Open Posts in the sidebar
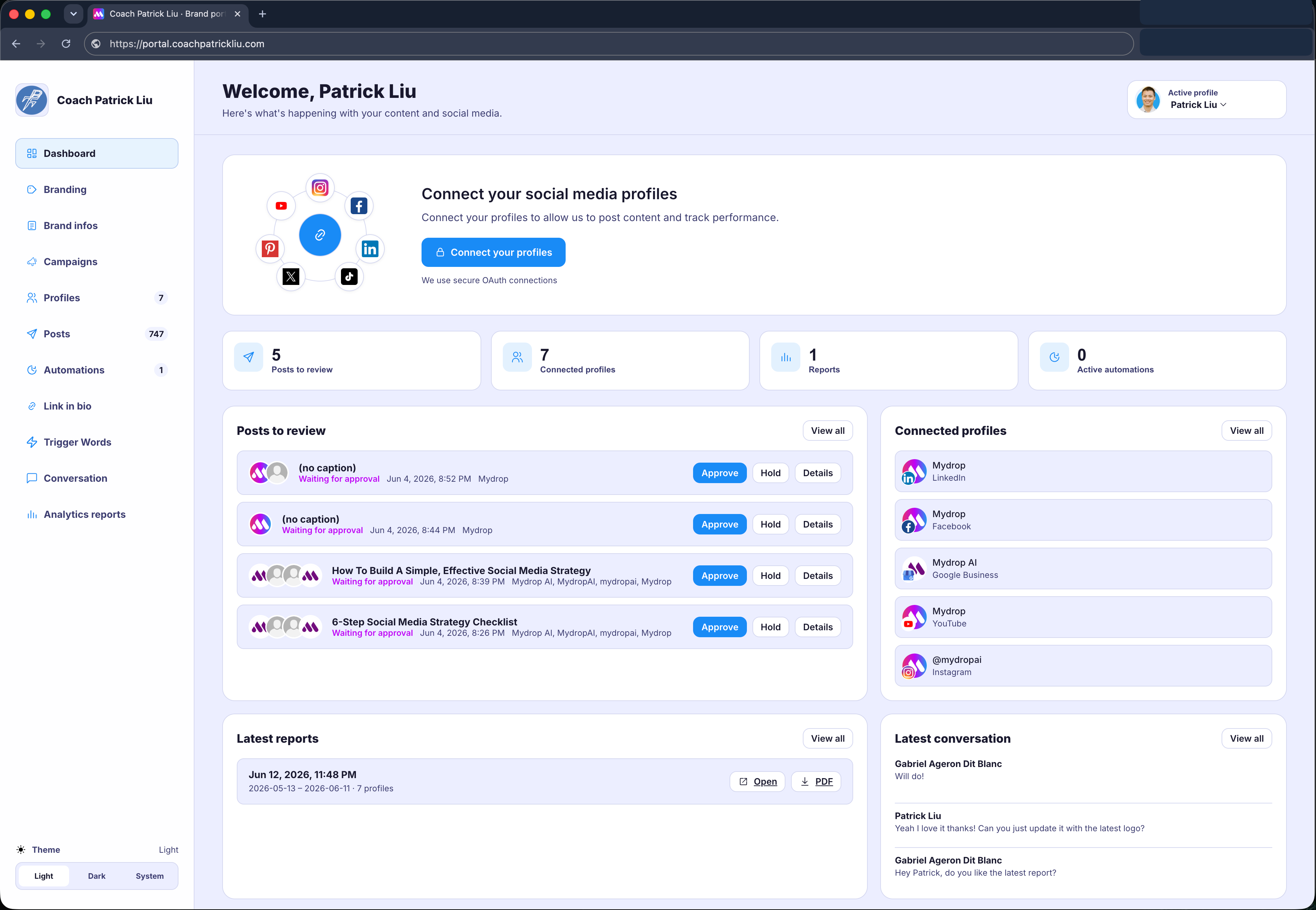The width and height of the screenshot is (1316, 910). click(97, 334)
